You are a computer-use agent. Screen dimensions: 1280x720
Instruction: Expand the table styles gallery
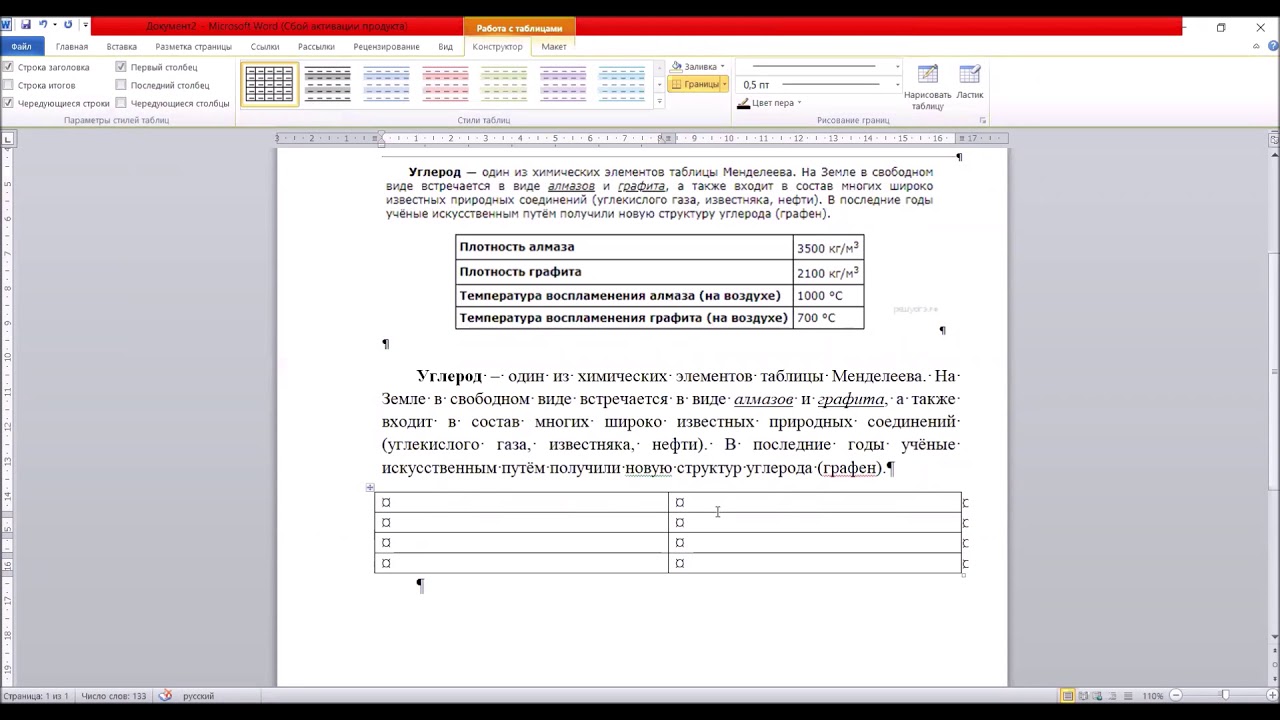659,101
